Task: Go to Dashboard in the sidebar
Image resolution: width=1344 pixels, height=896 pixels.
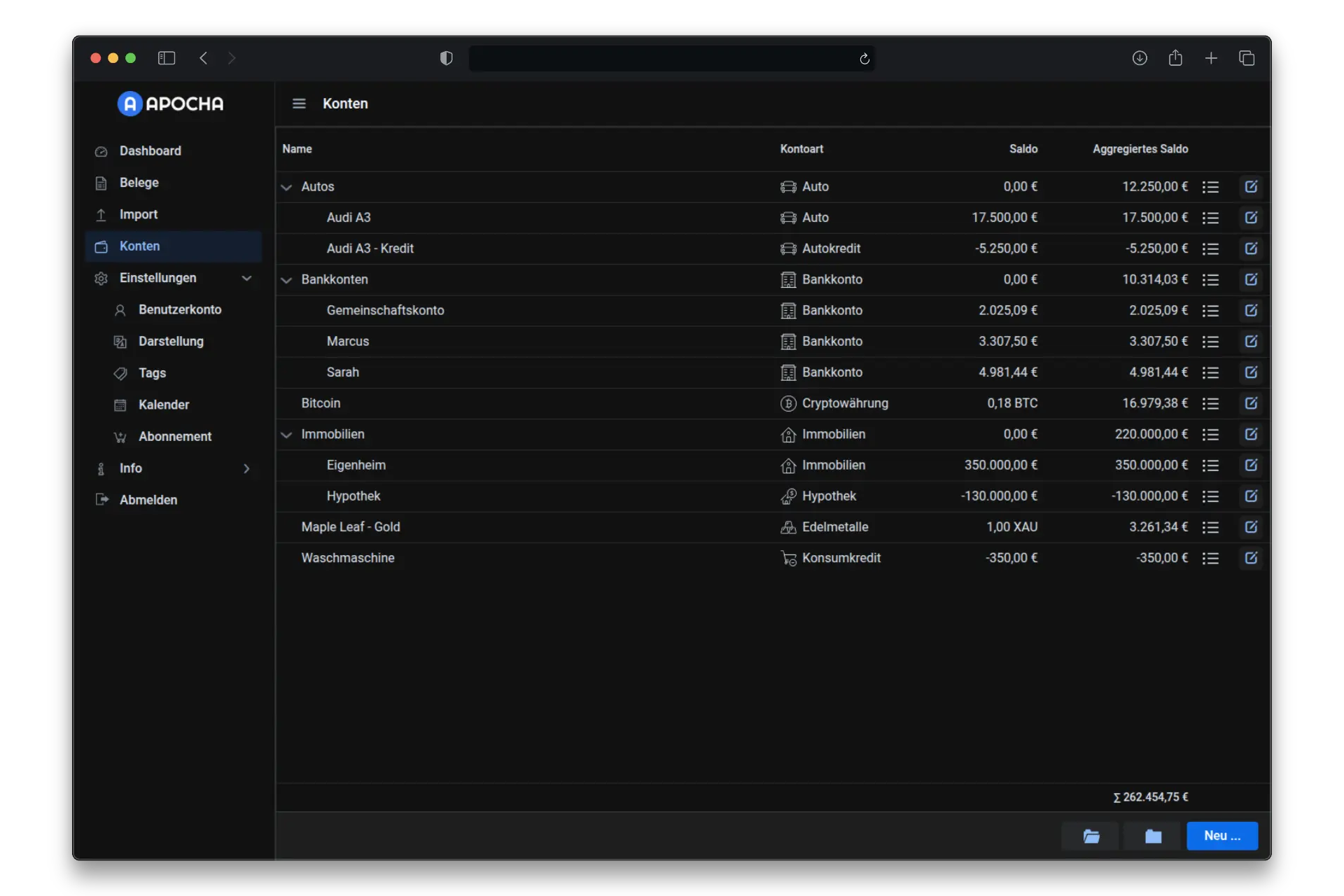Action: pyautogui.click(x=150, y=151)
